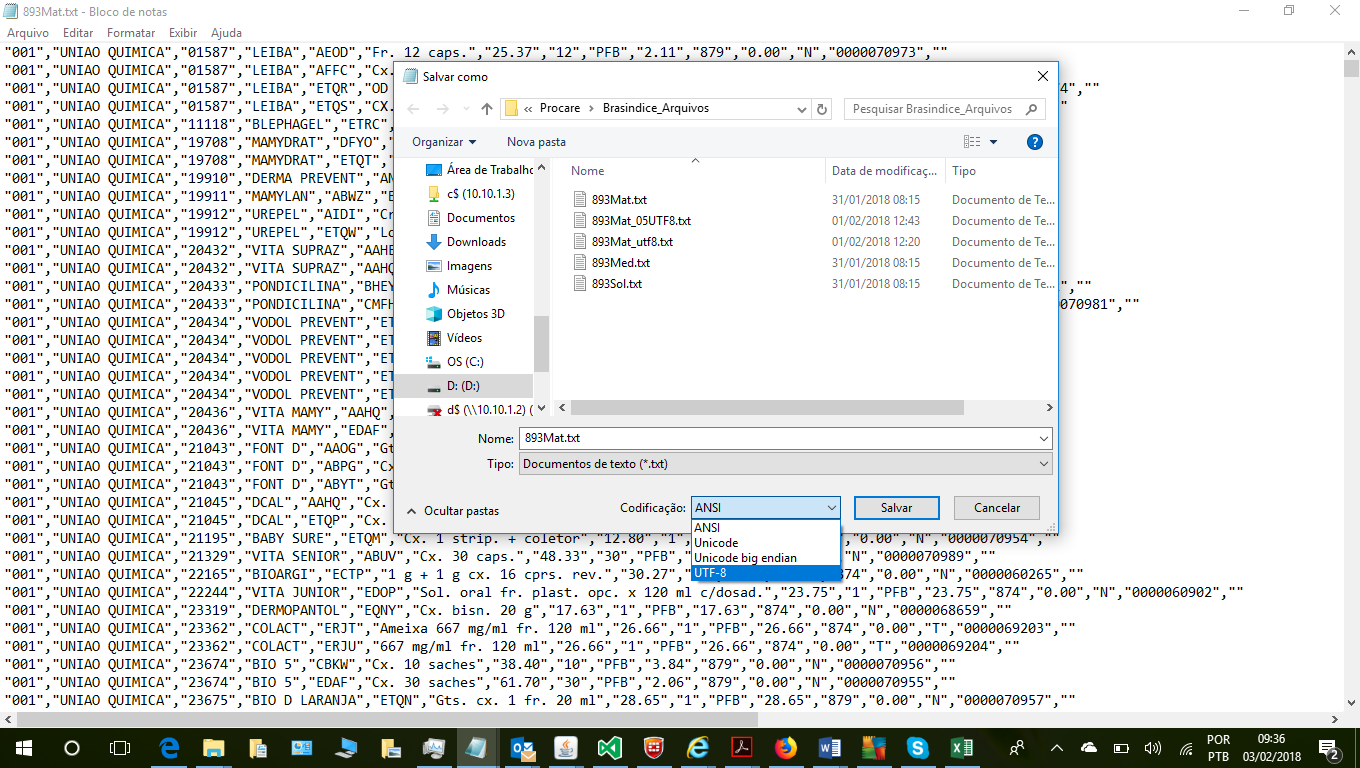The height and width of the screenshot is (768, 1360).
Task: Open Word from the taskbar
Action: point(830,748)
